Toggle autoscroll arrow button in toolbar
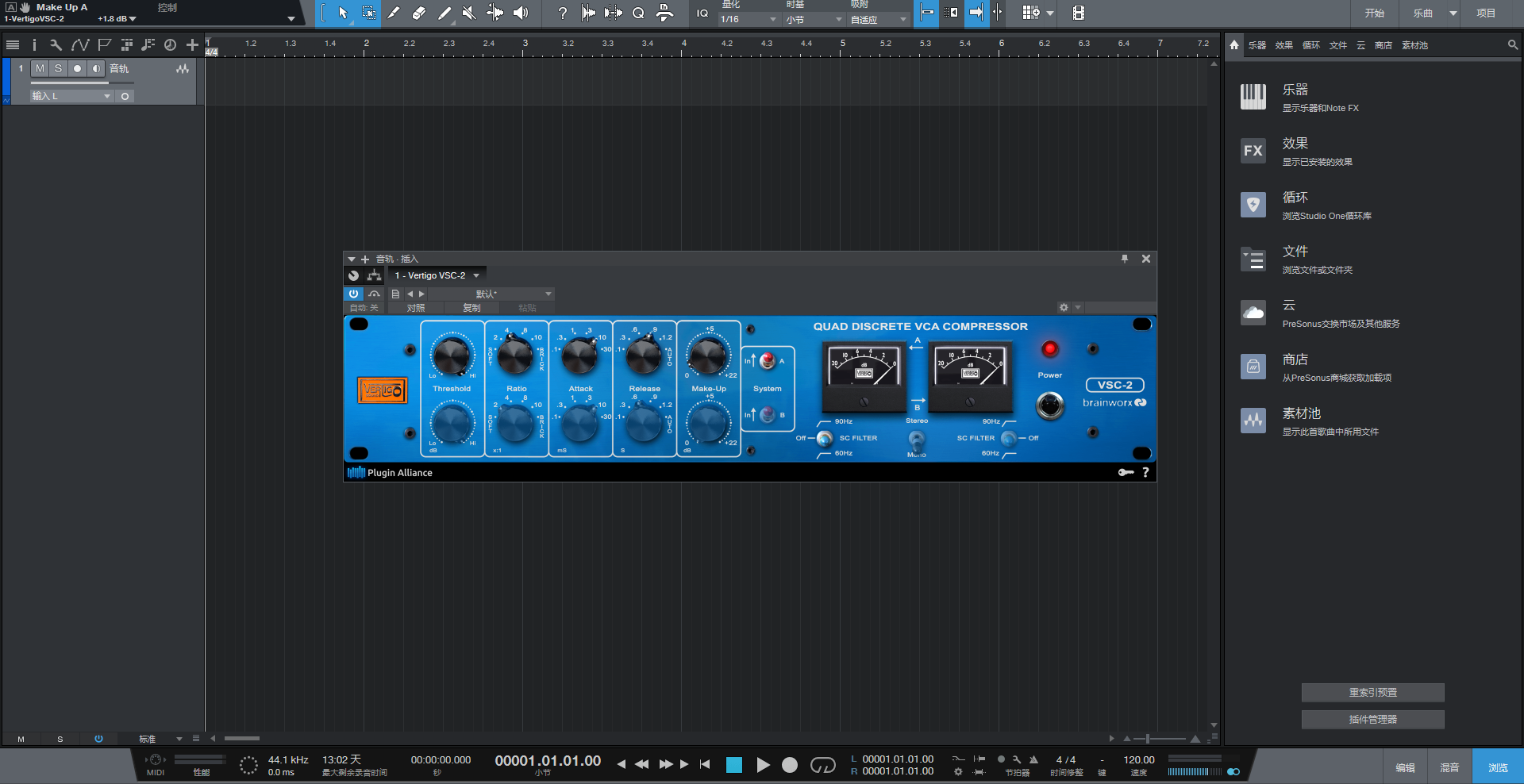The image size is (1524, 784). click(976, 13)
